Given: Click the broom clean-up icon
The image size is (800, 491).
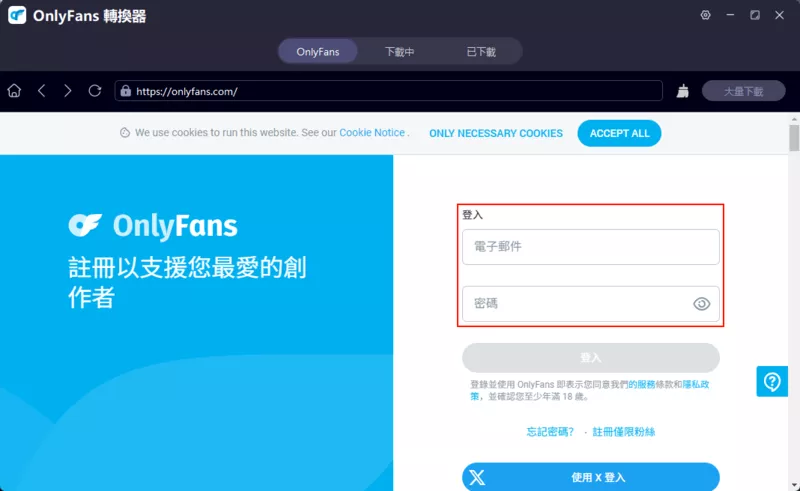Looking at the screenshot, I should pyautogui.click(x=683, y=91).
